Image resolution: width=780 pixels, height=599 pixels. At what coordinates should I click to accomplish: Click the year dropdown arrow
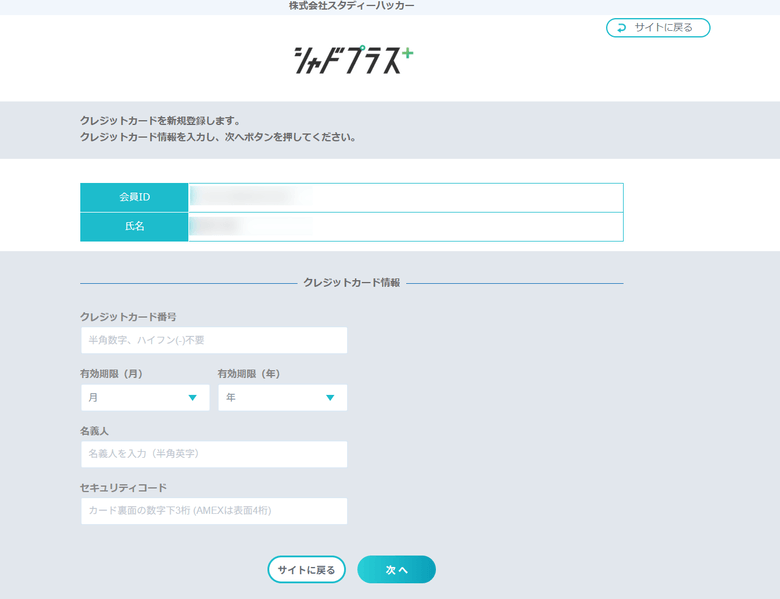pos(330,398)
